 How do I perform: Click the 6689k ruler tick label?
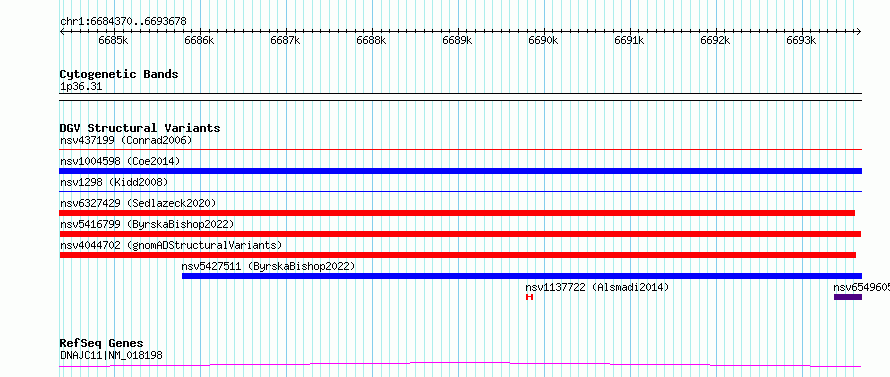pyautogui.click(x=457, y=40)
